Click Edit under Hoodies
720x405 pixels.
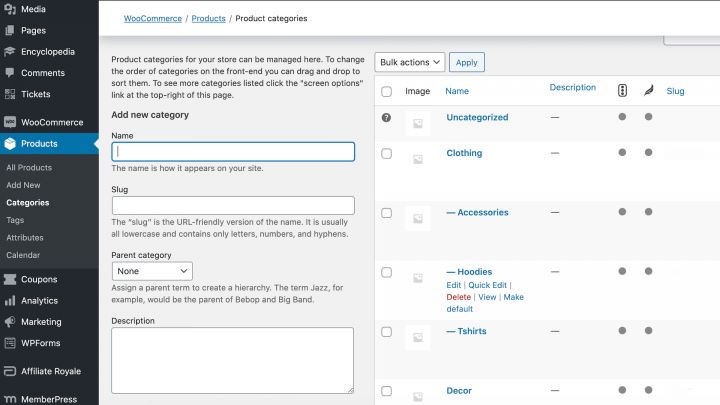tap(453, 285)
